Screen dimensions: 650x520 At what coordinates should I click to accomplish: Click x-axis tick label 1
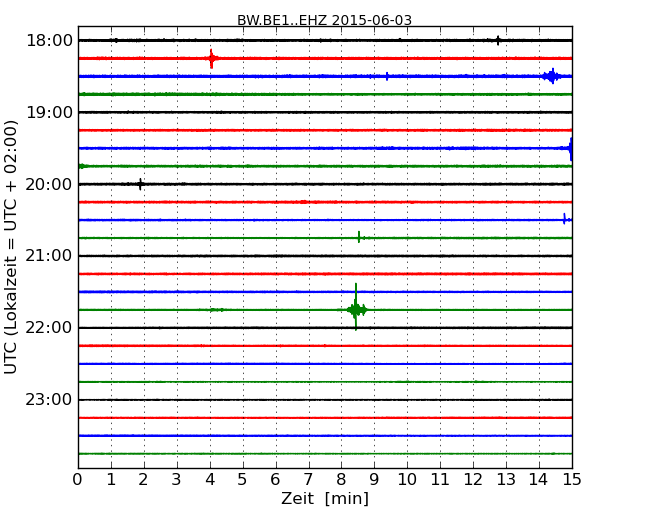click(111, 480)
